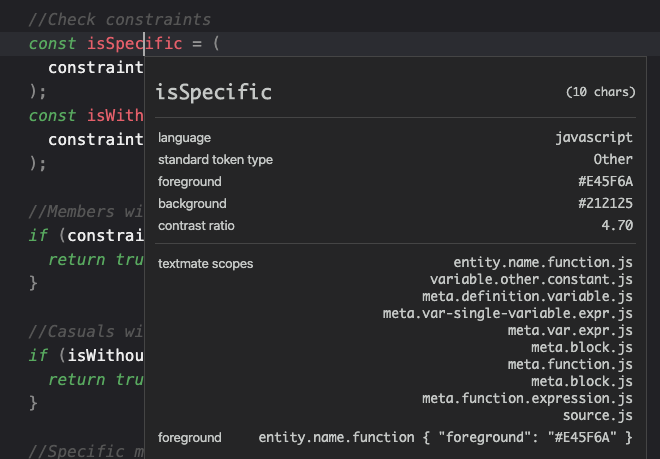Select the foreground hex value #E45F6A
Screen dimensions: 660x459
tap(605, 181)
